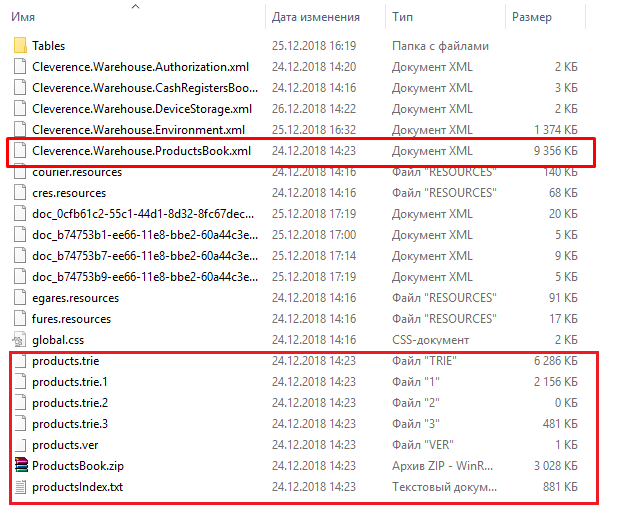Click the sort arrow above the Имя column
The image size is (628, 515).
click(x=136, y=6)
